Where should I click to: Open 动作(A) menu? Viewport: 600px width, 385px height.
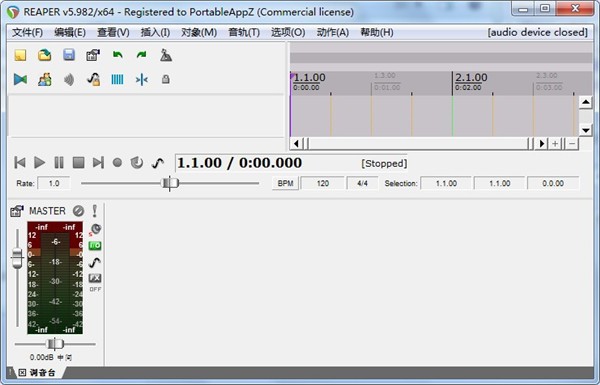pos(333,33)
